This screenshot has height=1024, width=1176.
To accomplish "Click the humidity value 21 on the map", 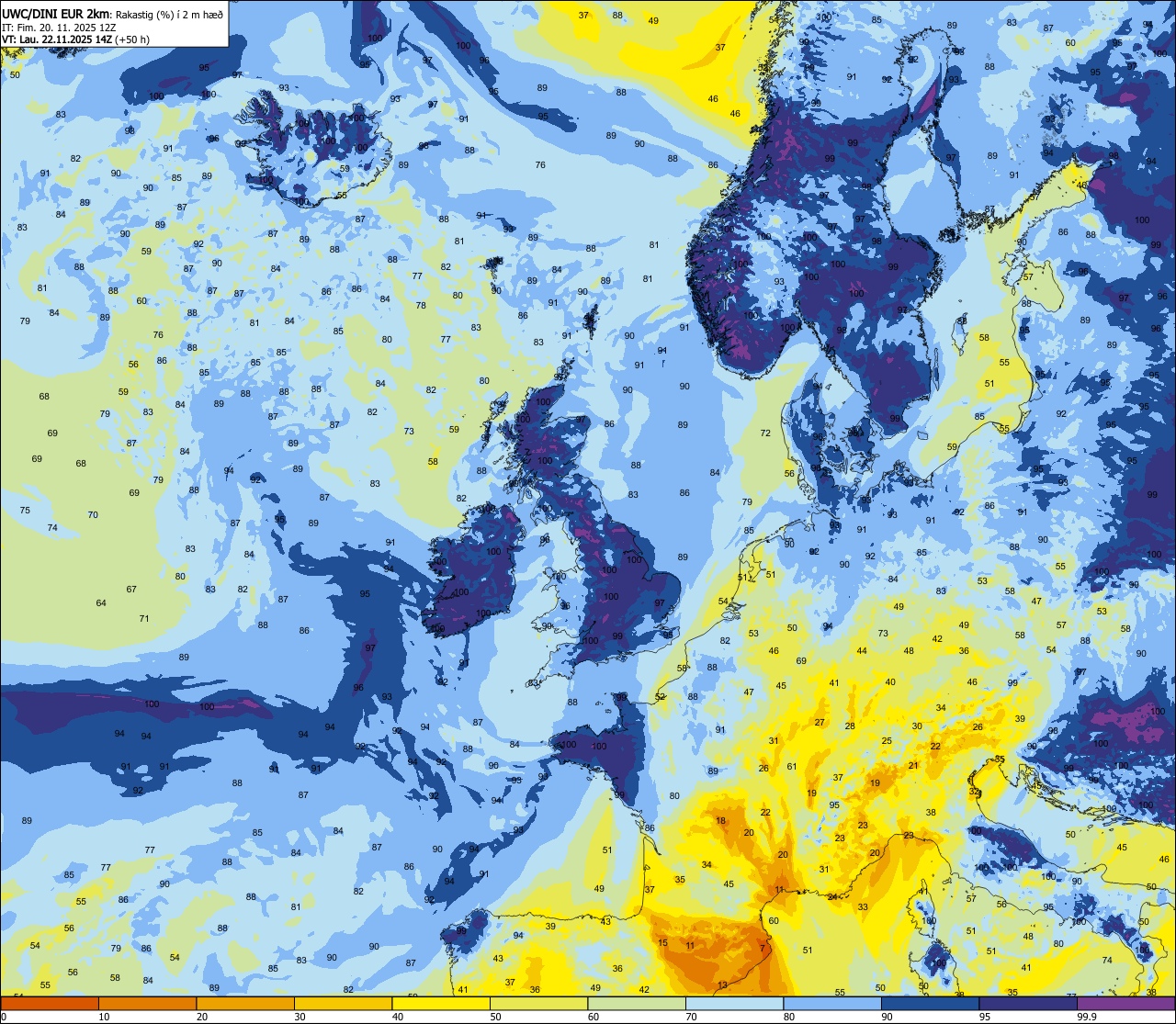I will click(x=913, y=765).
